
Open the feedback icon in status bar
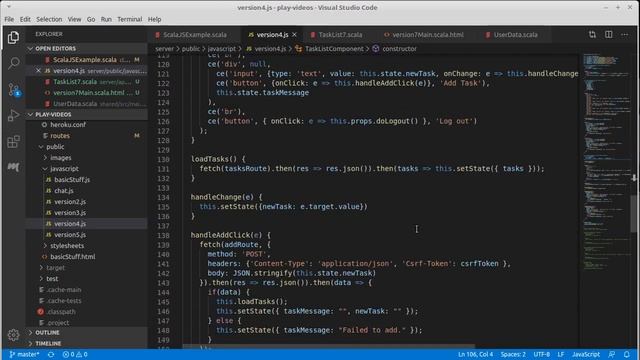pos(611,354)
